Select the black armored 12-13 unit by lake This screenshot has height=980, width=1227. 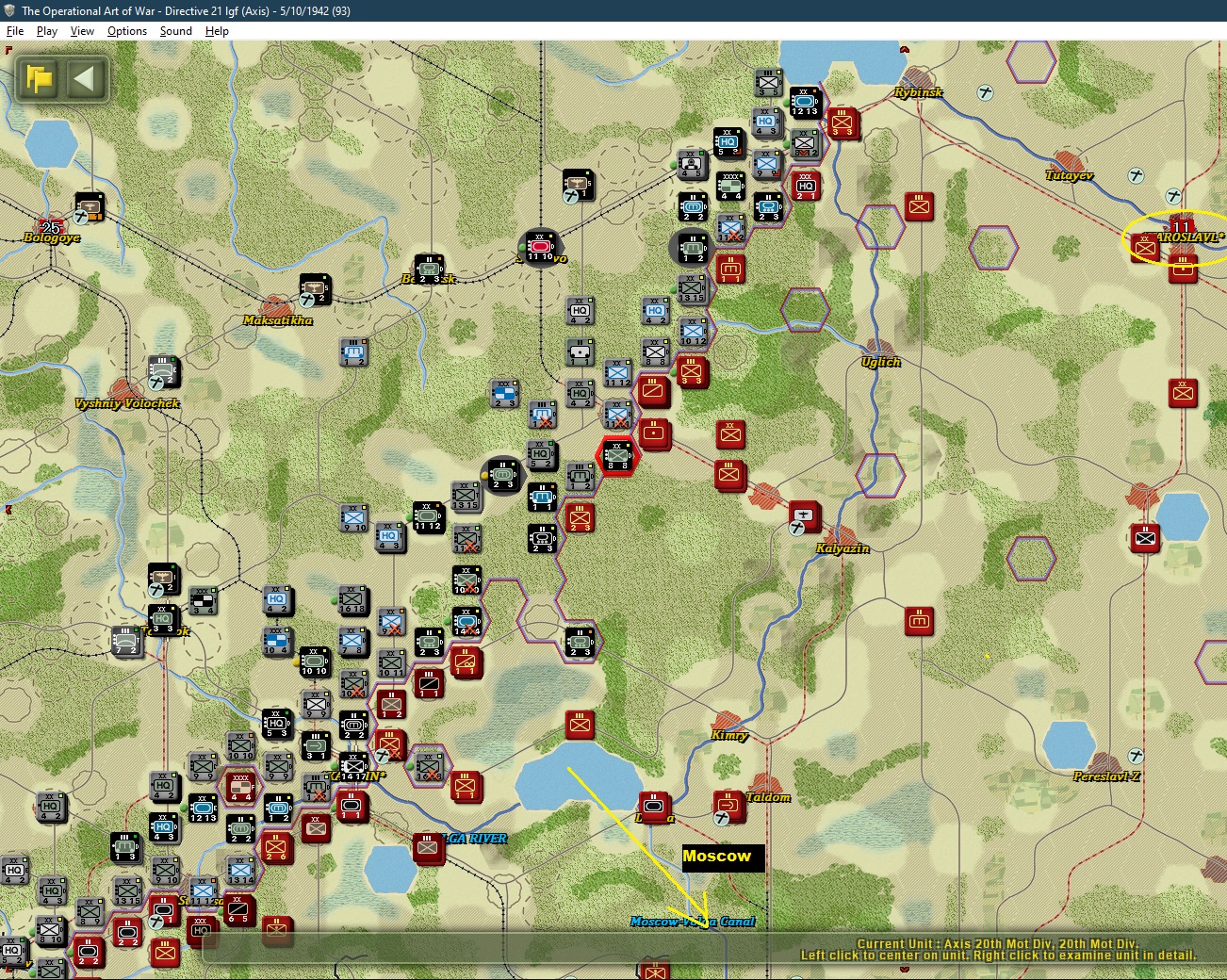click(x=804, y=102)
